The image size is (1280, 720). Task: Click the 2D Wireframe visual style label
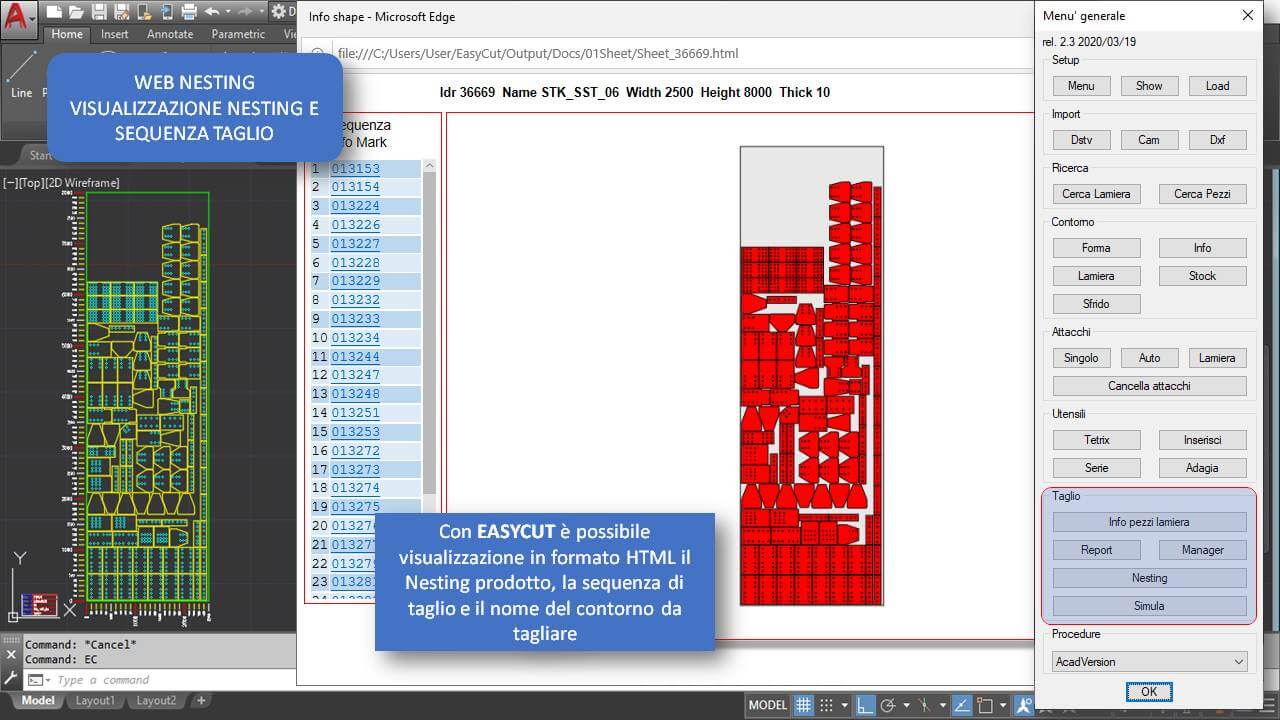pos(82,183)
